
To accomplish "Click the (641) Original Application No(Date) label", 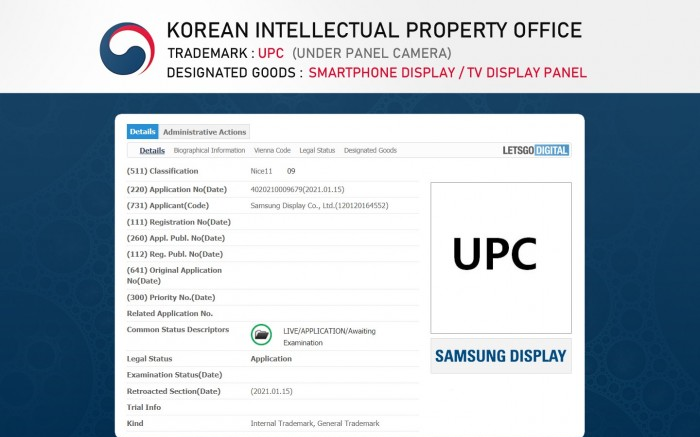I will (174, 275).
